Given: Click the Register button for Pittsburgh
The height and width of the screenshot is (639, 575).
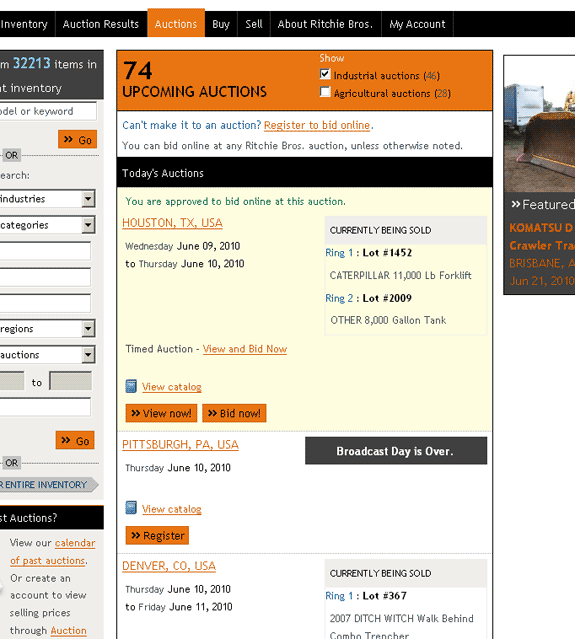Looking at the screenshot, I should (157, 535).
